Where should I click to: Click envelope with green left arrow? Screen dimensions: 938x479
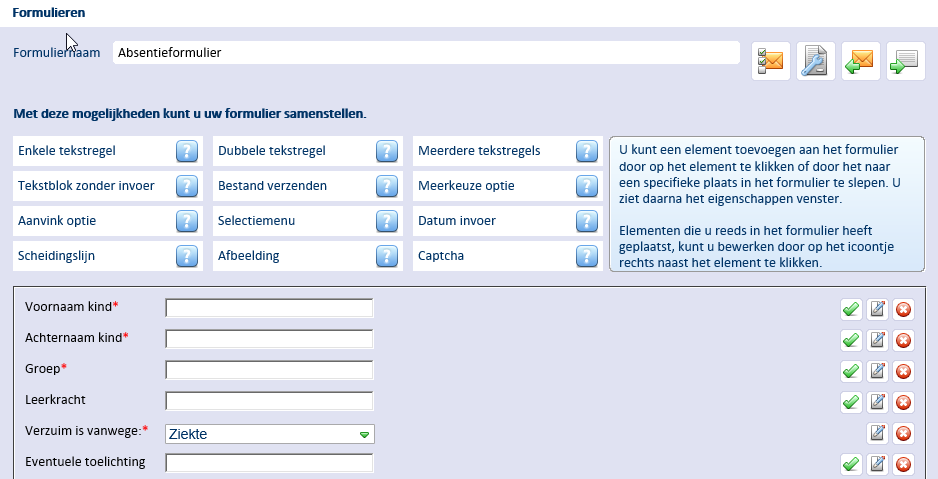pyautogui.click(x=861, y=61)
